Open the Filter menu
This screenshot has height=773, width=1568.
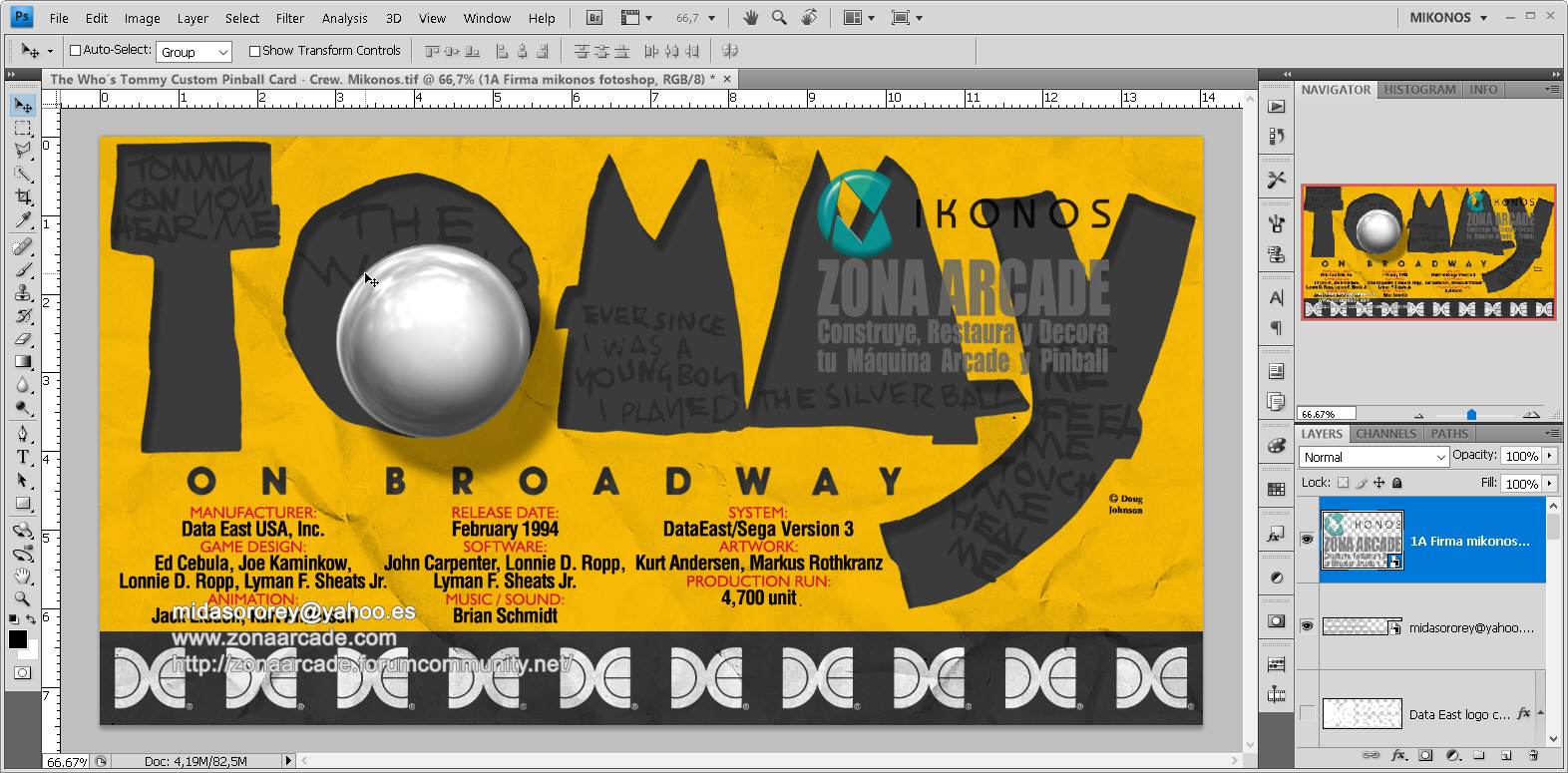pos(290,18)
